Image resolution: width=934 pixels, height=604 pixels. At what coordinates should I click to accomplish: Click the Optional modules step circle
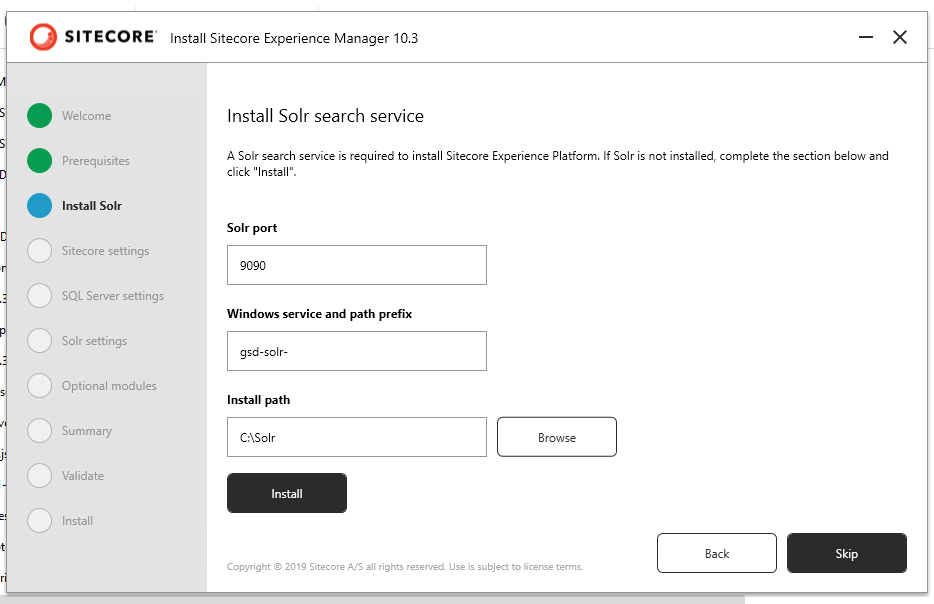[39, 386]
